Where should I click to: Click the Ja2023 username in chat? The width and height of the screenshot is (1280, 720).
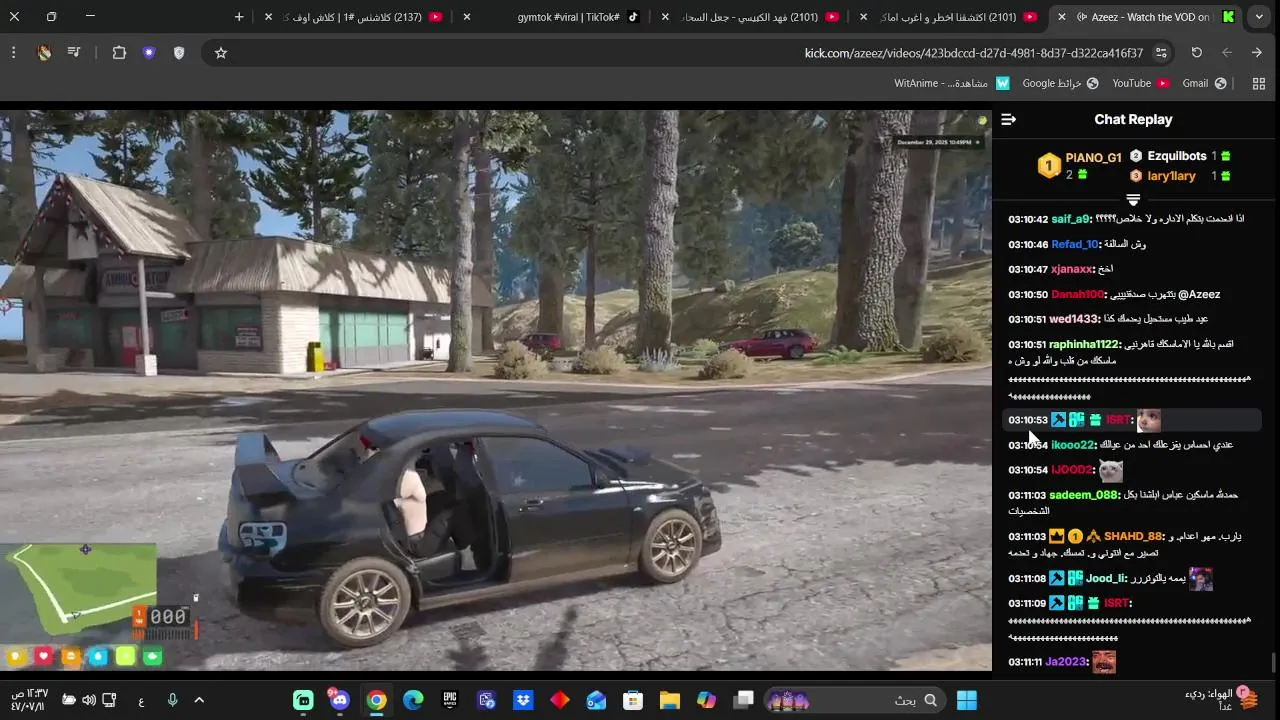point(1065,662)
